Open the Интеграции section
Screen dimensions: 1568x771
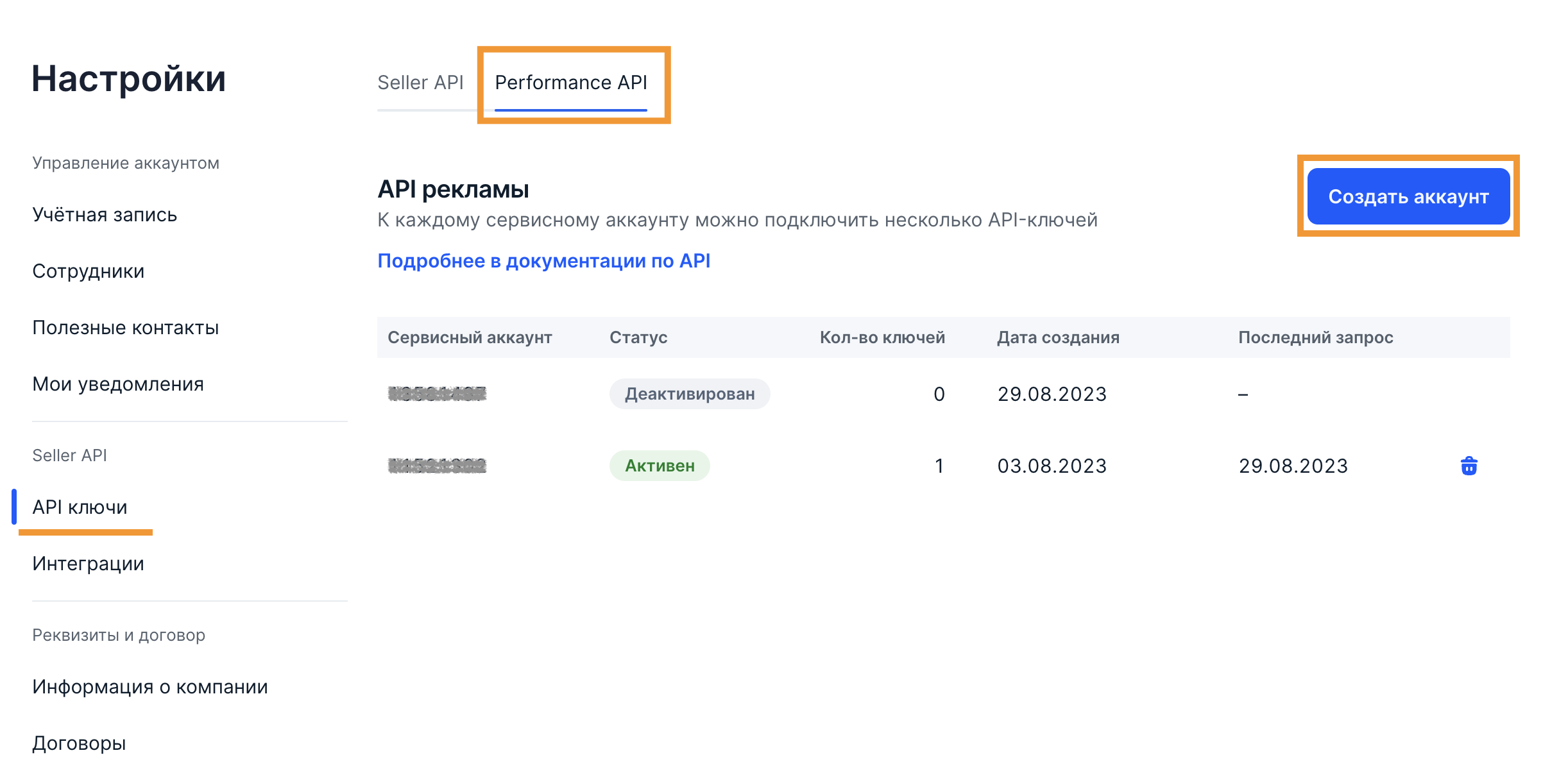point(89,564)
